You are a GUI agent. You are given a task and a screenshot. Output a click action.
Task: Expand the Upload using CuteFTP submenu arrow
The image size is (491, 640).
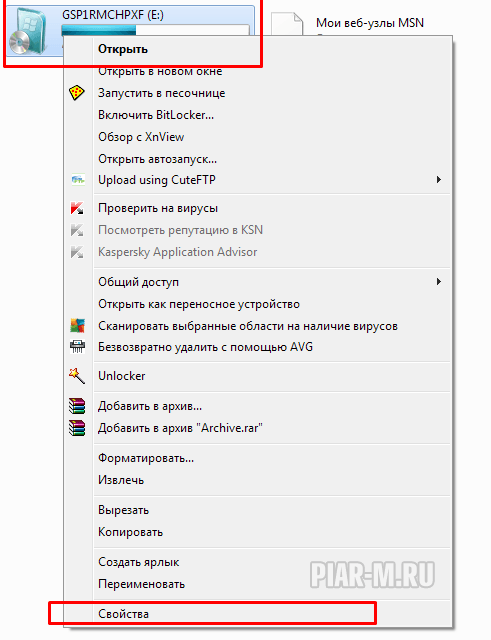438,180
